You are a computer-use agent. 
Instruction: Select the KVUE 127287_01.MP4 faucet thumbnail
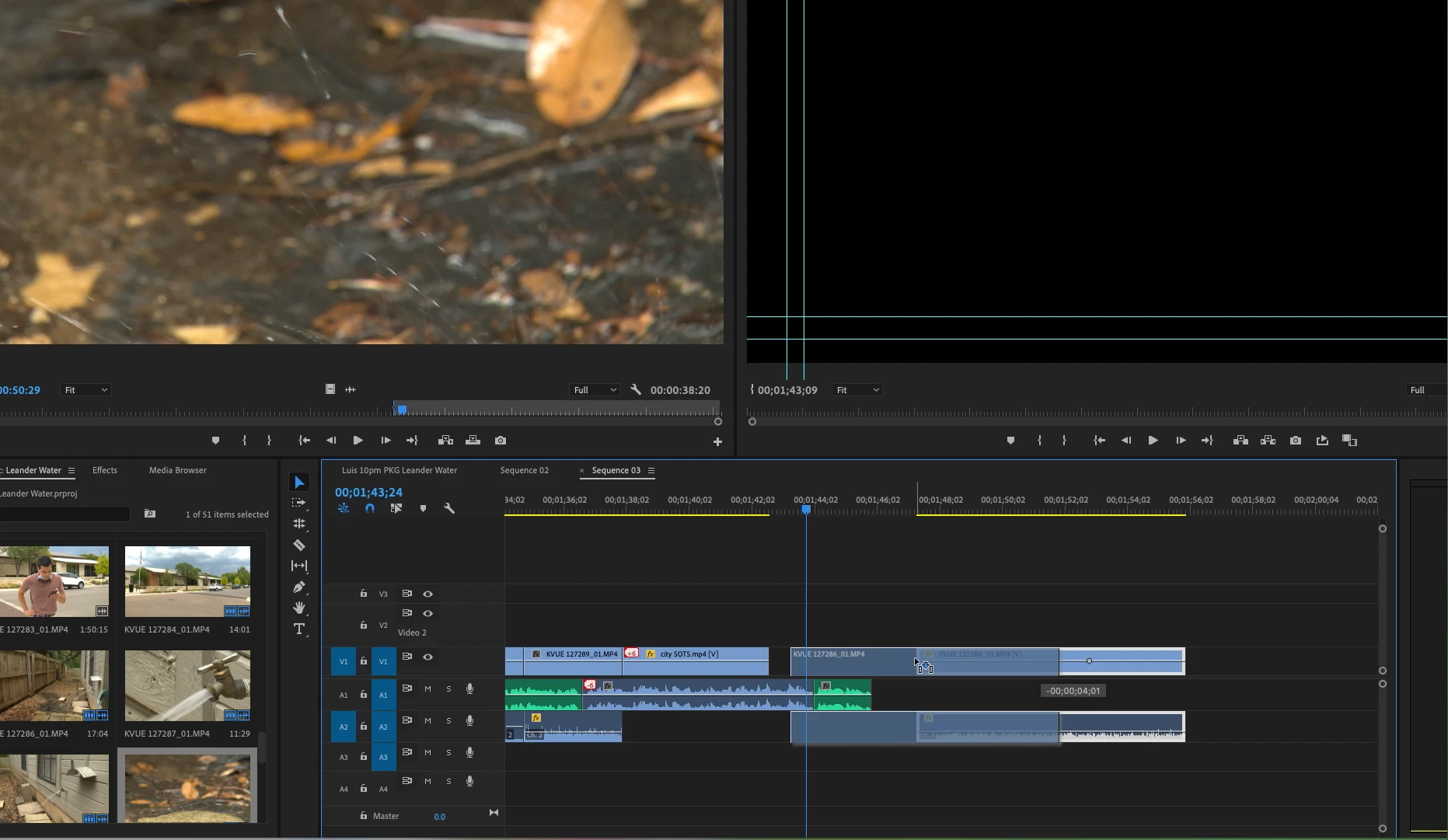click(187, 685)
